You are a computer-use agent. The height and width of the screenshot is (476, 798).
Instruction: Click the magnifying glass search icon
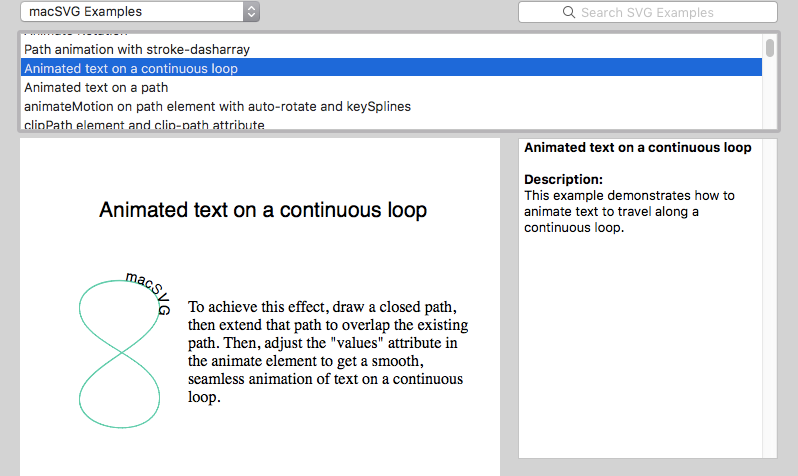pos(569,13)
